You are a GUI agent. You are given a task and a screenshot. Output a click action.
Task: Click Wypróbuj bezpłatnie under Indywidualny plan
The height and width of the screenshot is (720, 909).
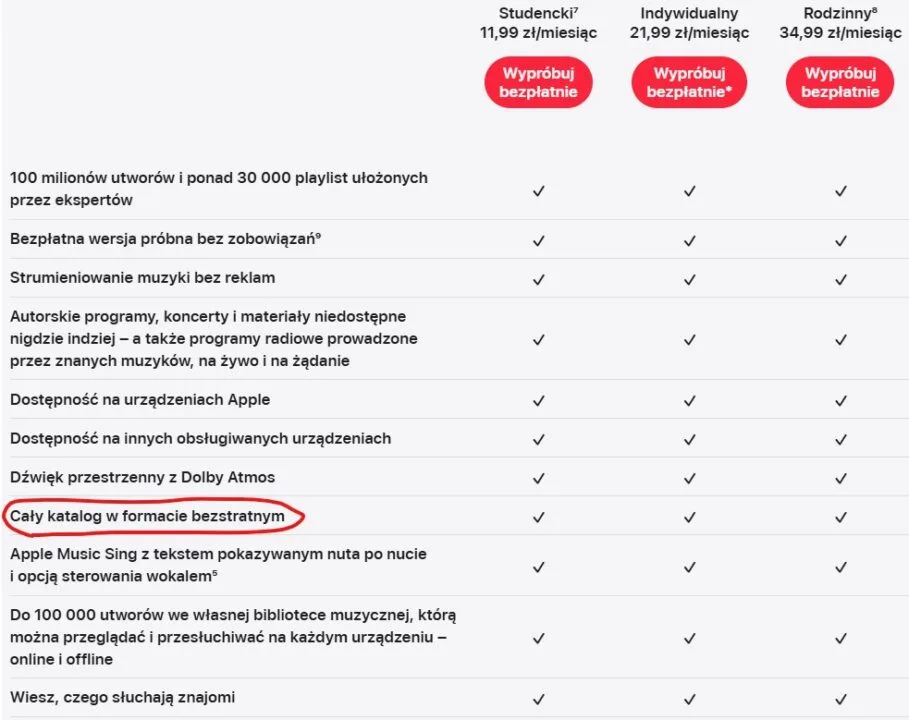pos(689,82)
